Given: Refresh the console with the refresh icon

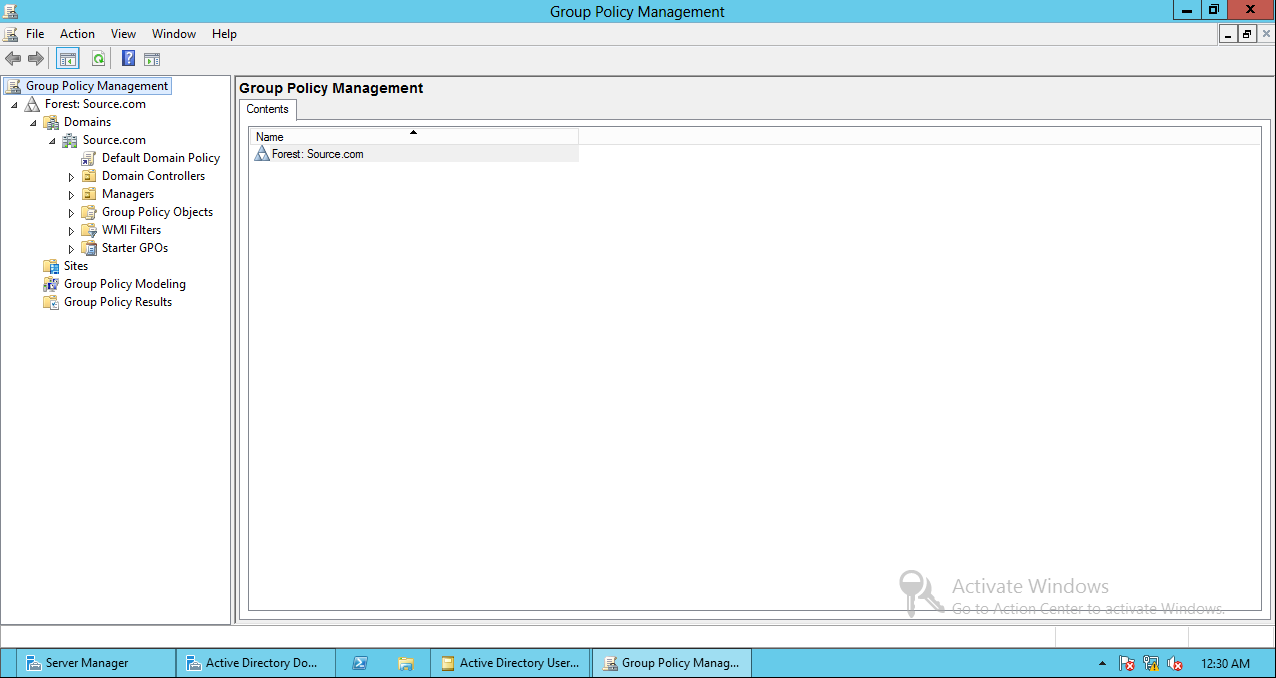Looking at the screenshot, I should [x=98, y=58].
